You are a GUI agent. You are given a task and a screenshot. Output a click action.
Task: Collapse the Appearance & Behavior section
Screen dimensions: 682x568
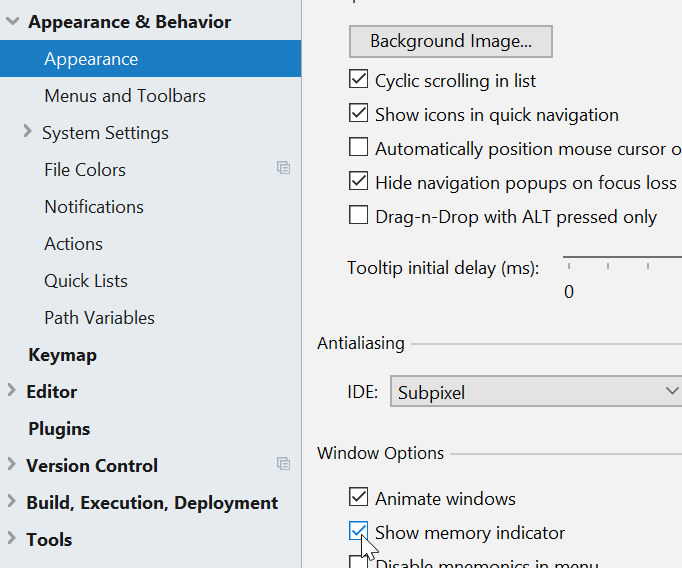point(12,21)
